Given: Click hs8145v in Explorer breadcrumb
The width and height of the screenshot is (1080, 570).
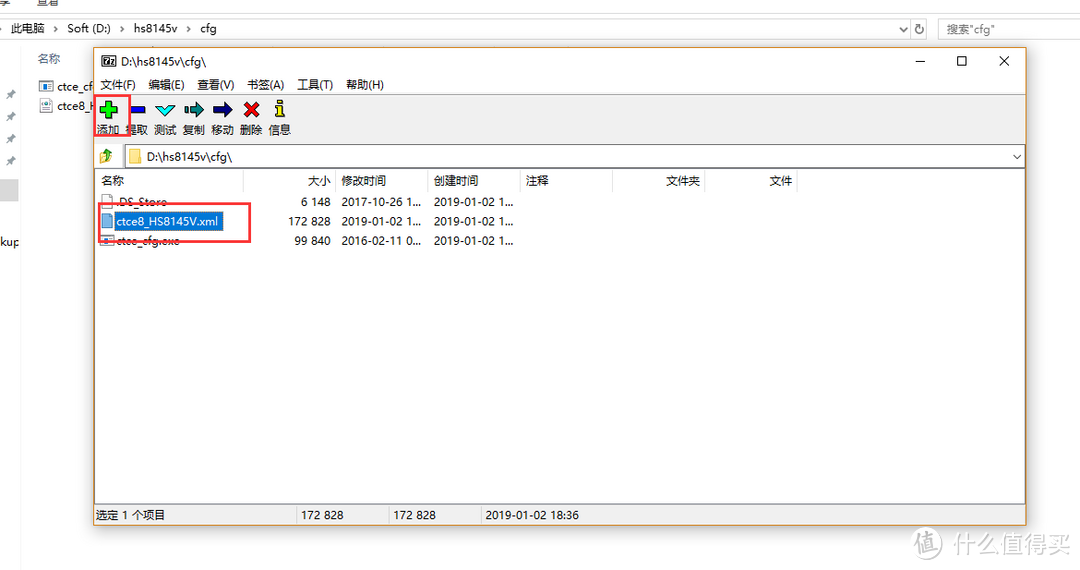Looking at the screenshot, I should [155, 28].
